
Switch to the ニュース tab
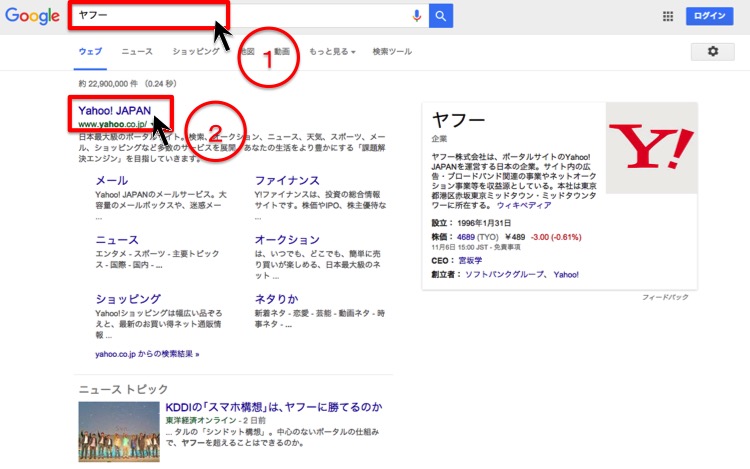click(137, 51)
